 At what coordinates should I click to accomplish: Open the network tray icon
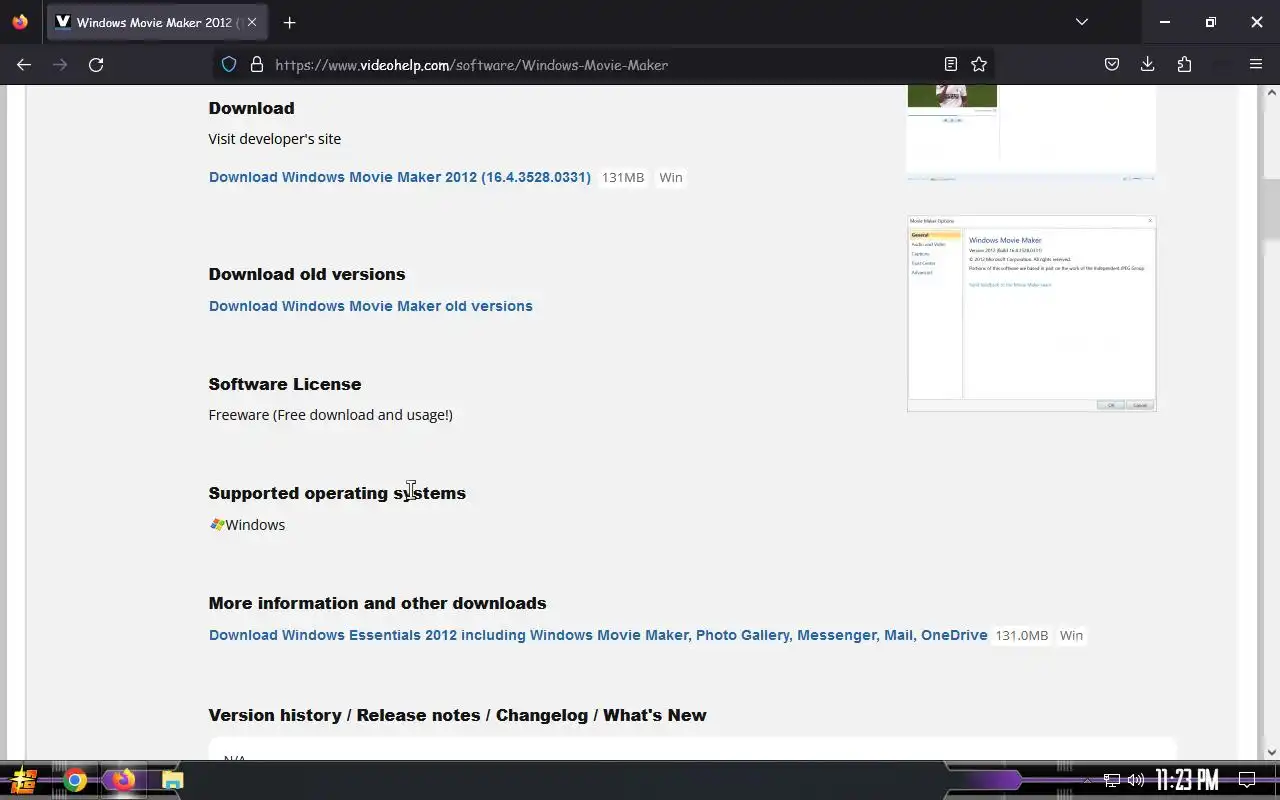click(x=1112, y=780)
